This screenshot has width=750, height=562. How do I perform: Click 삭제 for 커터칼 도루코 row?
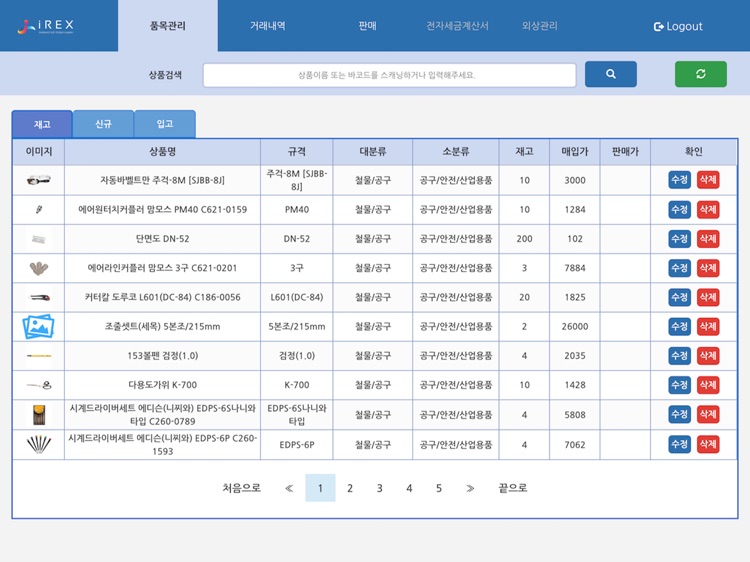click(708, 297)
